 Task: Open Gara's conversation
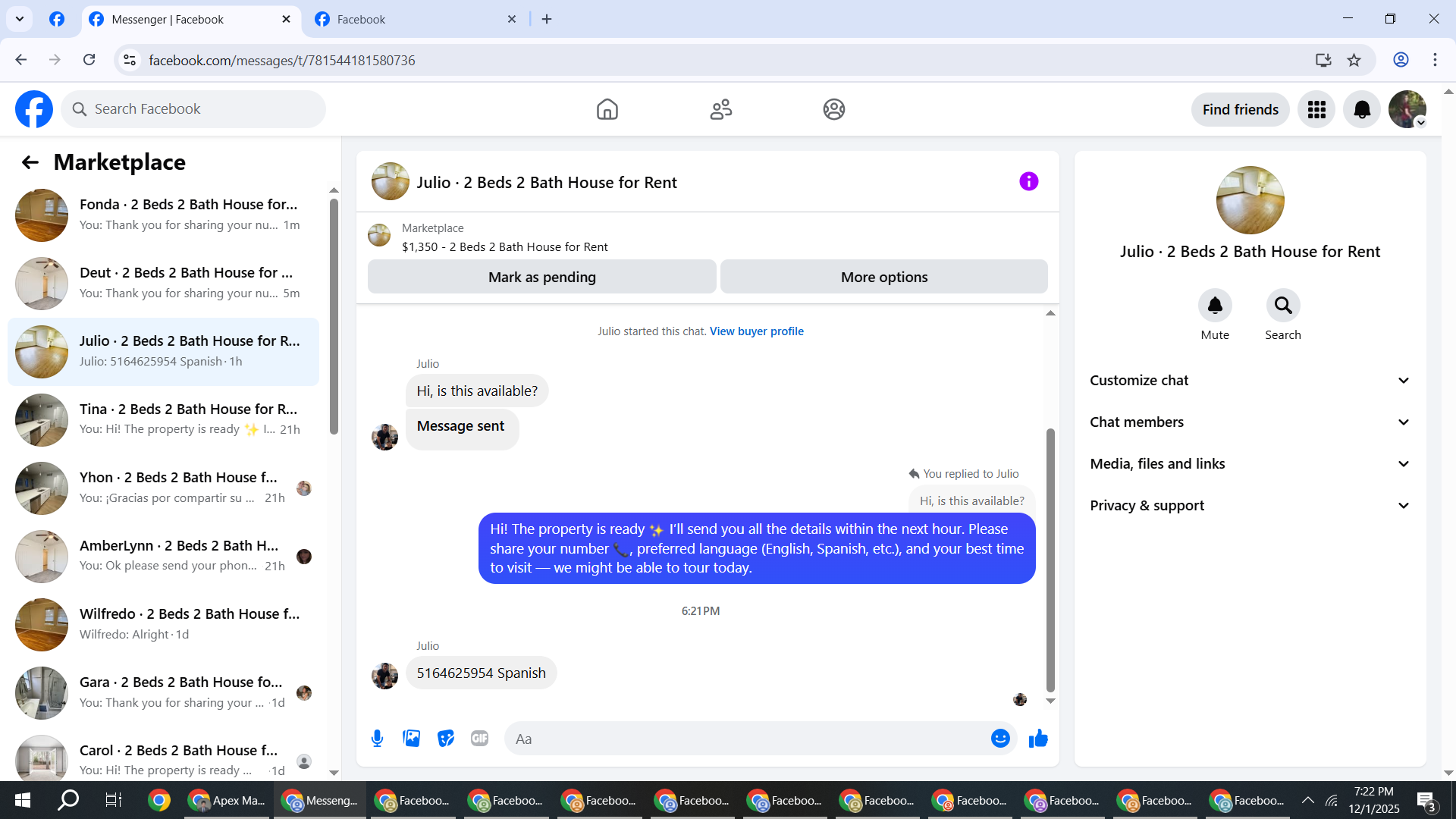(x=163, y=693)
